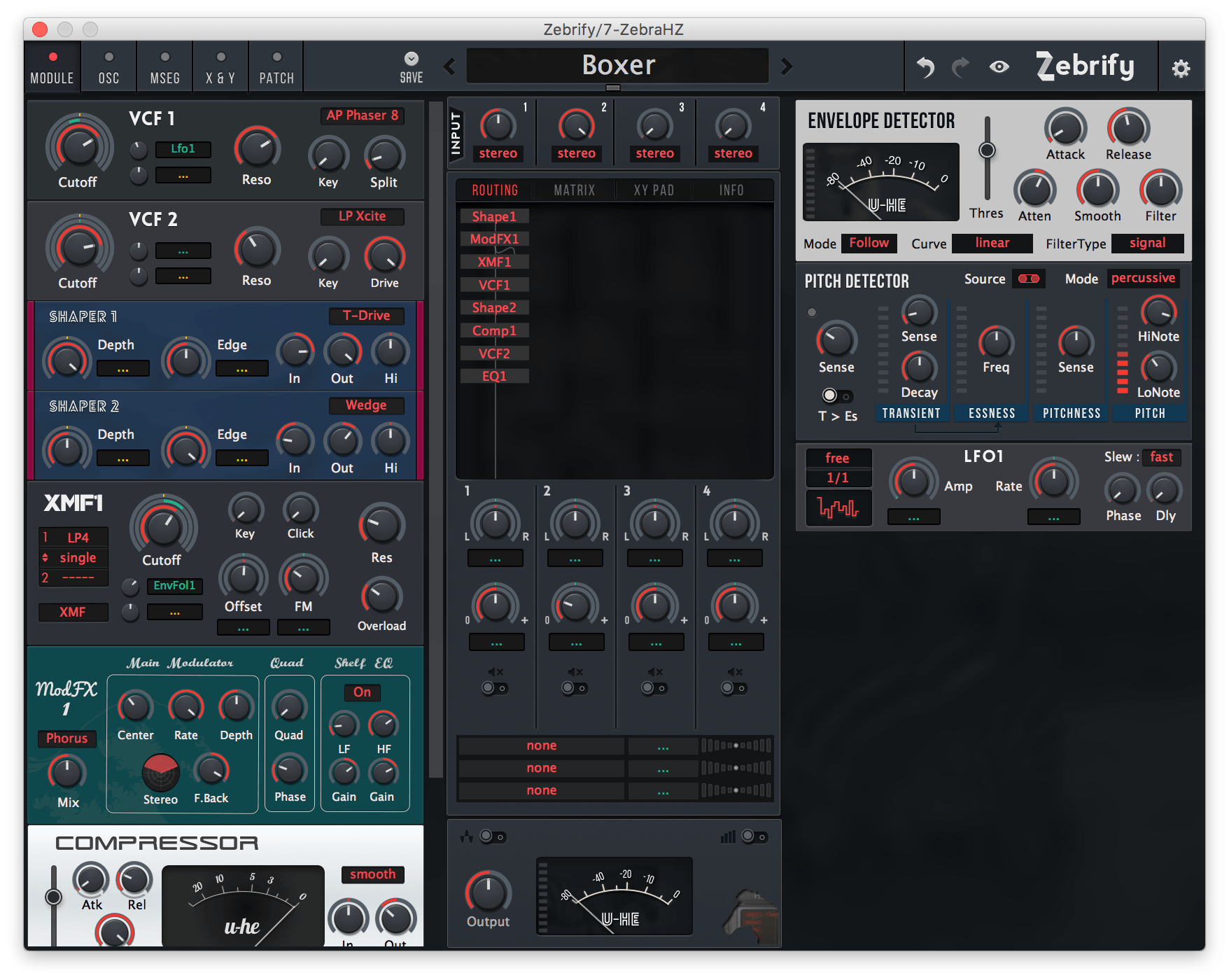This screenshot has height=980, width=1229.
Task: Click the Output level knob
Action: [x=488, y=892]
